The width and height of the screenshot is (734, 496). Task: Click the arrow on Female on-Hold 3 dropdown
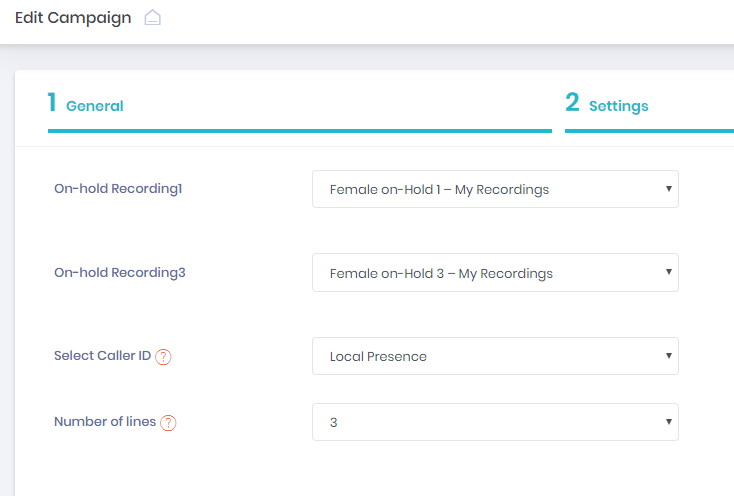click(x=668, y=273)
